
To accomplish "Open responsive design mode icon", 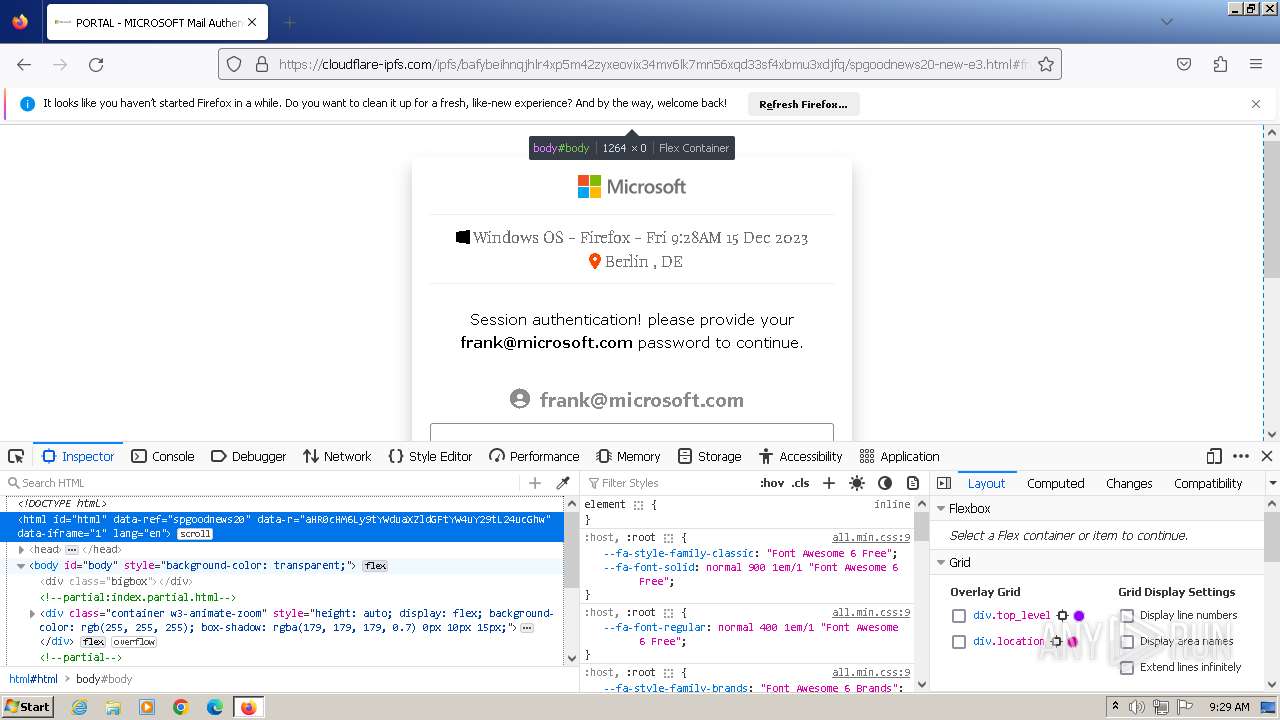I will 1214,456.
